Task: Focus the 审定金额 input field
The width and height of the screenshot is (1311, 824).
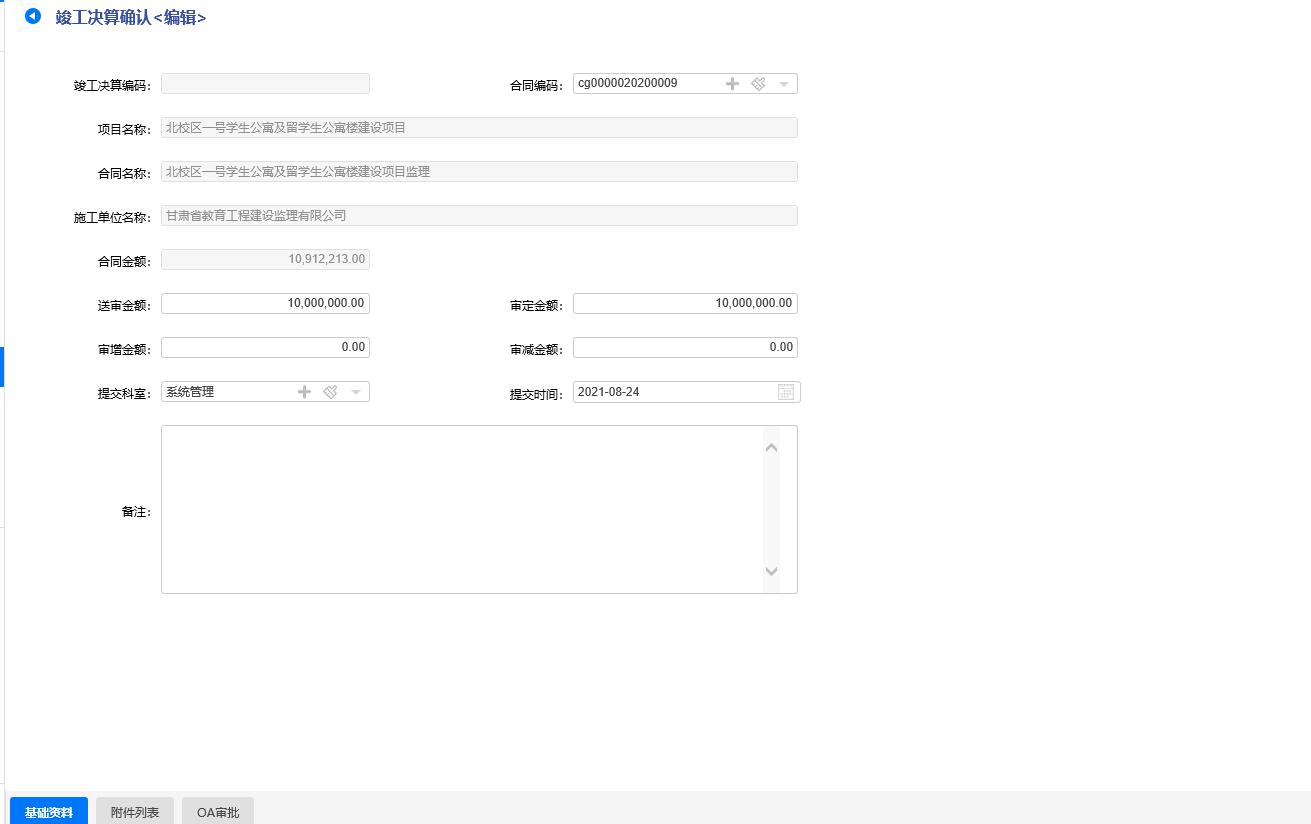Action: (685, 303)
